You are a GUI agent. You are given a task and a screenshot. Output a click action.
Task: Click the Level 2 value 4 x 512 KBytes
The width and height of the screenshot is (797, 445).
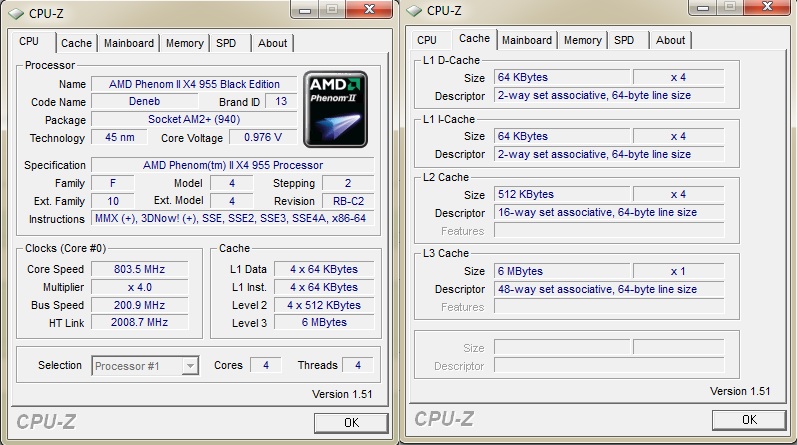point(324,305)
